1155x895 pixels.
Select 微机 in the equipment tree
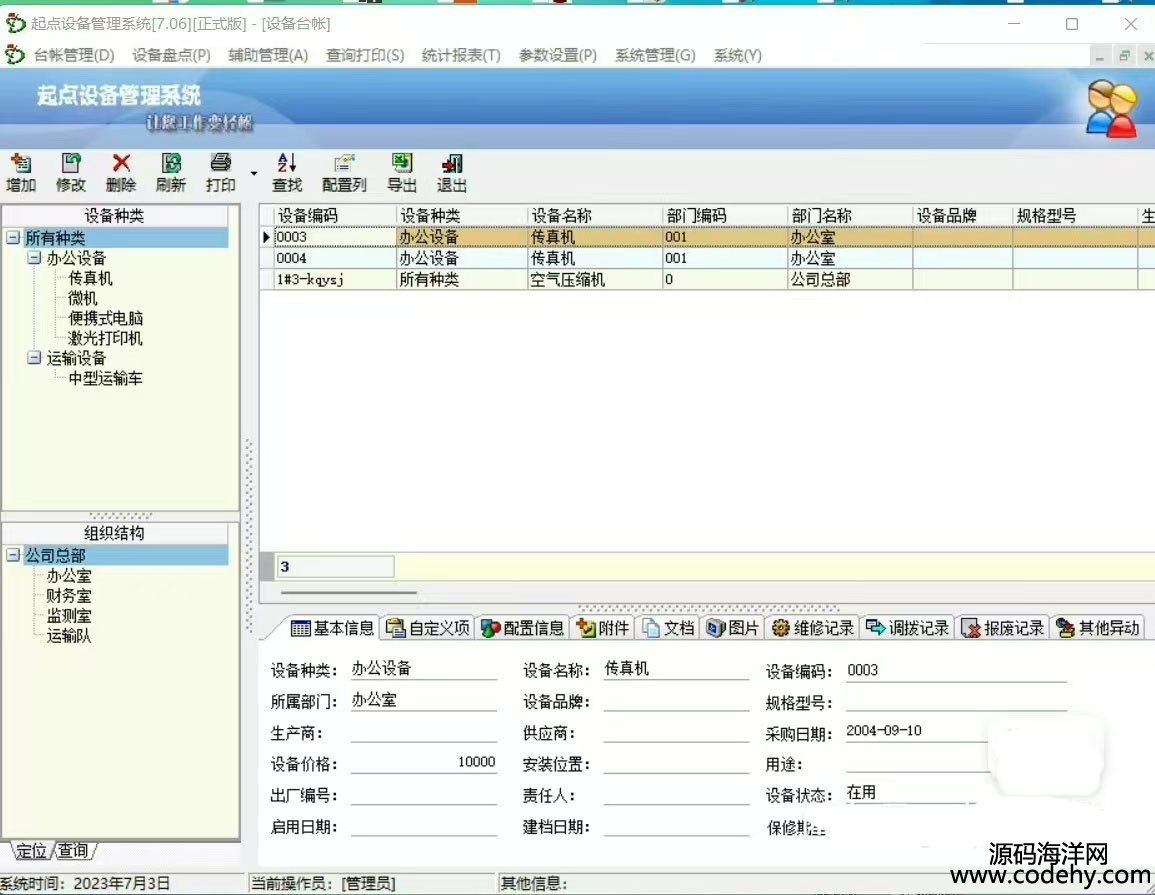coord(82,298)
